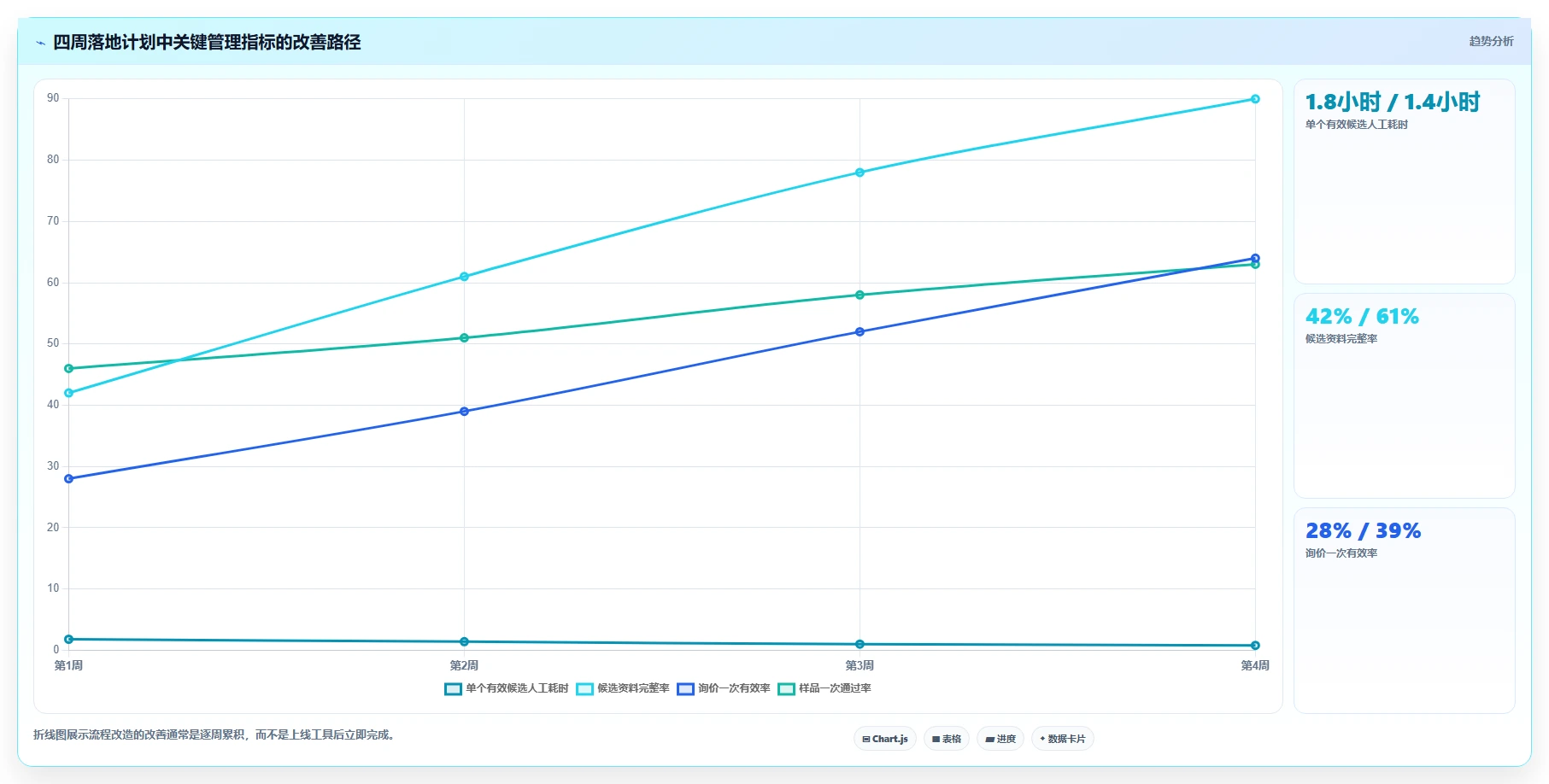
Task: Click the lightning icon beside the title
Action: point(40,43)
